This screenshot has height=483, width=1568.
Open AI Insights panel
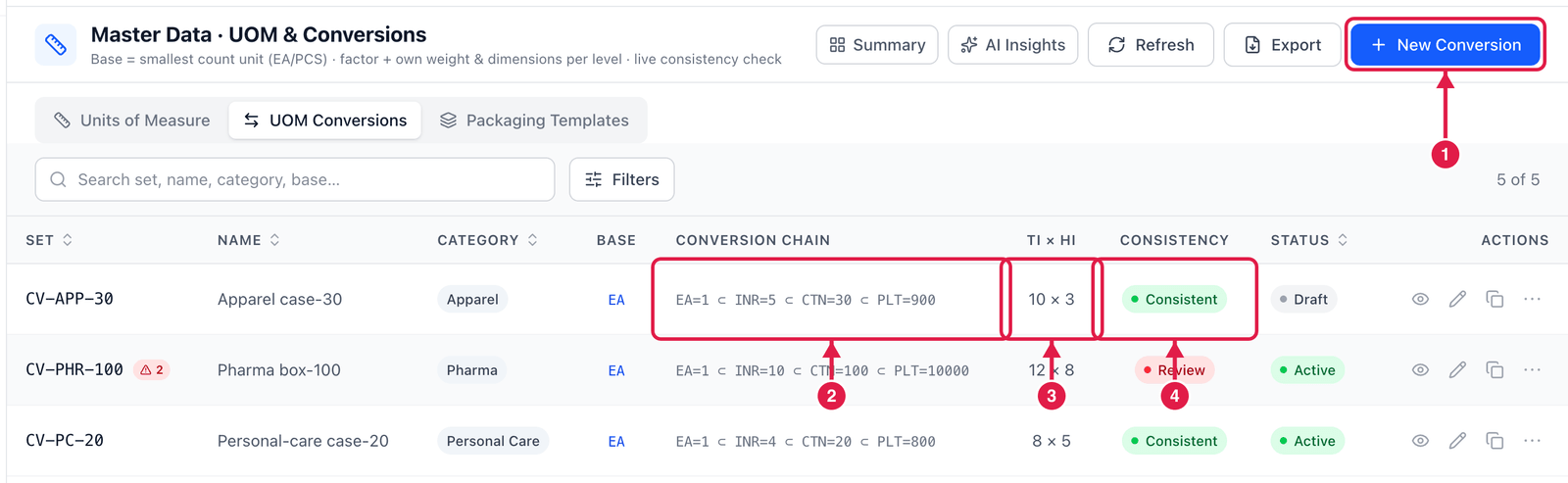[x=1013, y=45]
